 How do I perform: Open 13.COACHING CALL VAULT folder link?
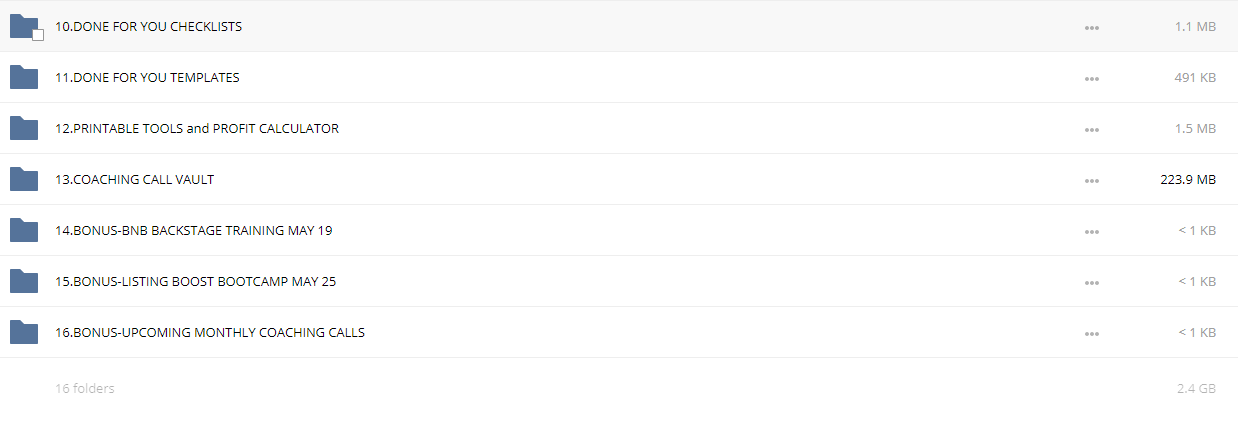click(x=134, y=179)
